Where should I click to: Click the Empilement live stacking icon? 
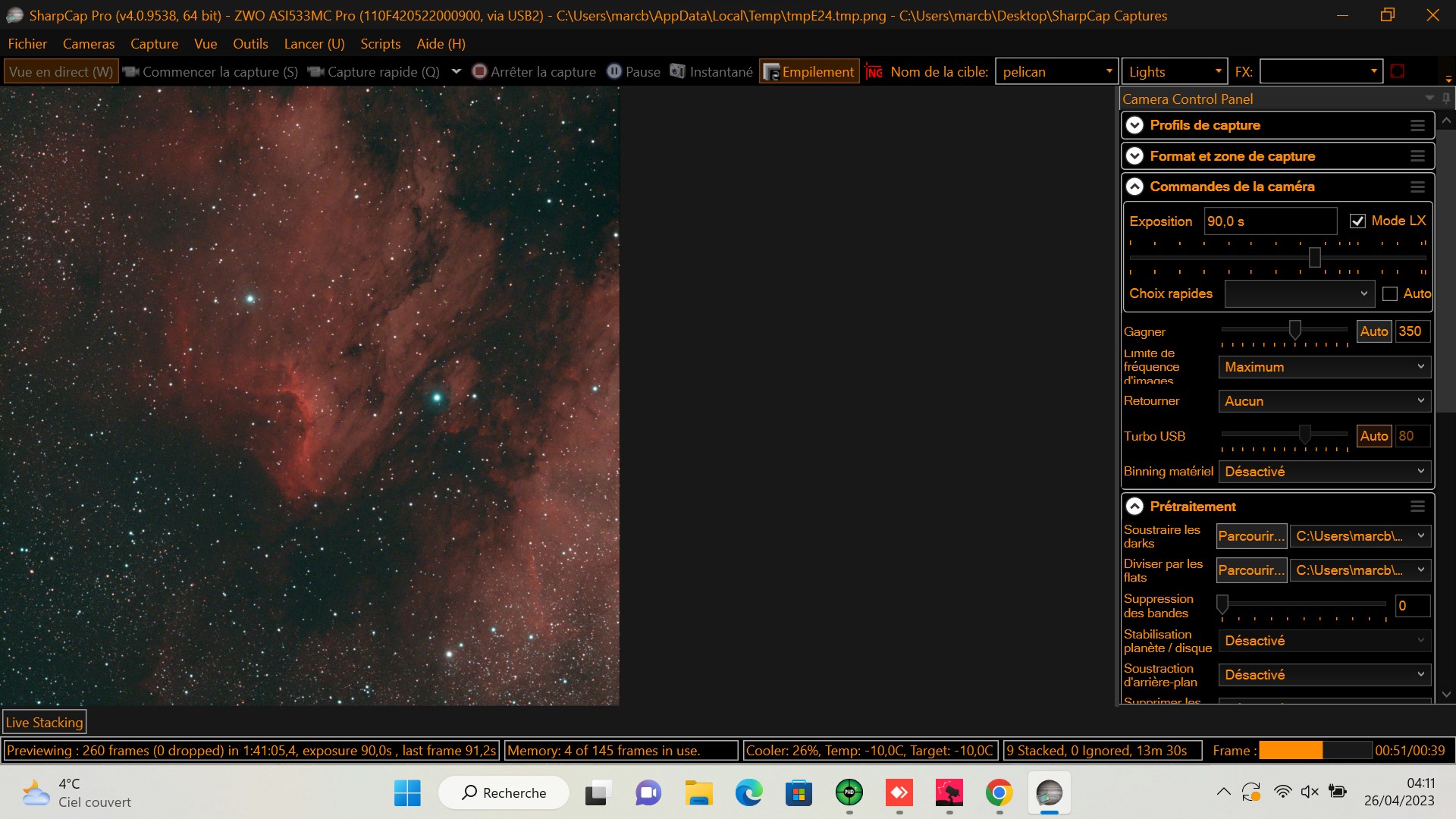pos(771,72)
